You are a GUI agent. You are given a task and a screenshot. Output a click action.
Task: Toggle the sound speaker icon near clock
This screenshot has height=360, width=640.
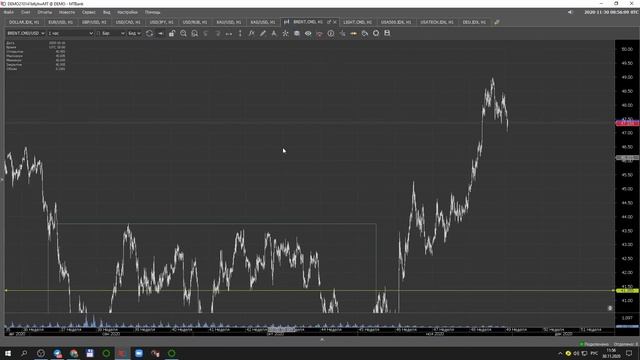(570, 12)
